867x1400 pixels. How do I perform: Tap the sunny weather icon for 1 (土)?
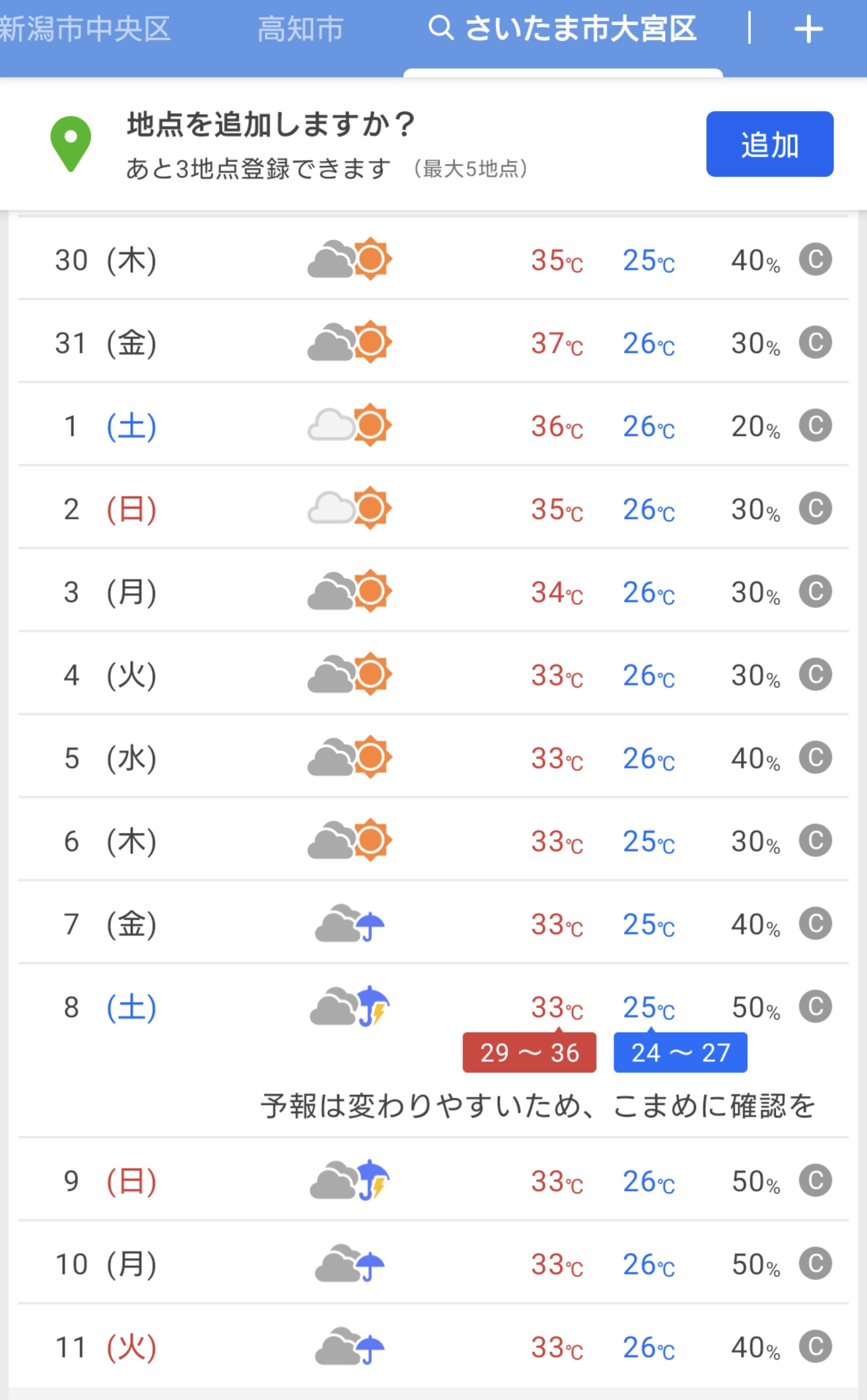coord(350,425)
